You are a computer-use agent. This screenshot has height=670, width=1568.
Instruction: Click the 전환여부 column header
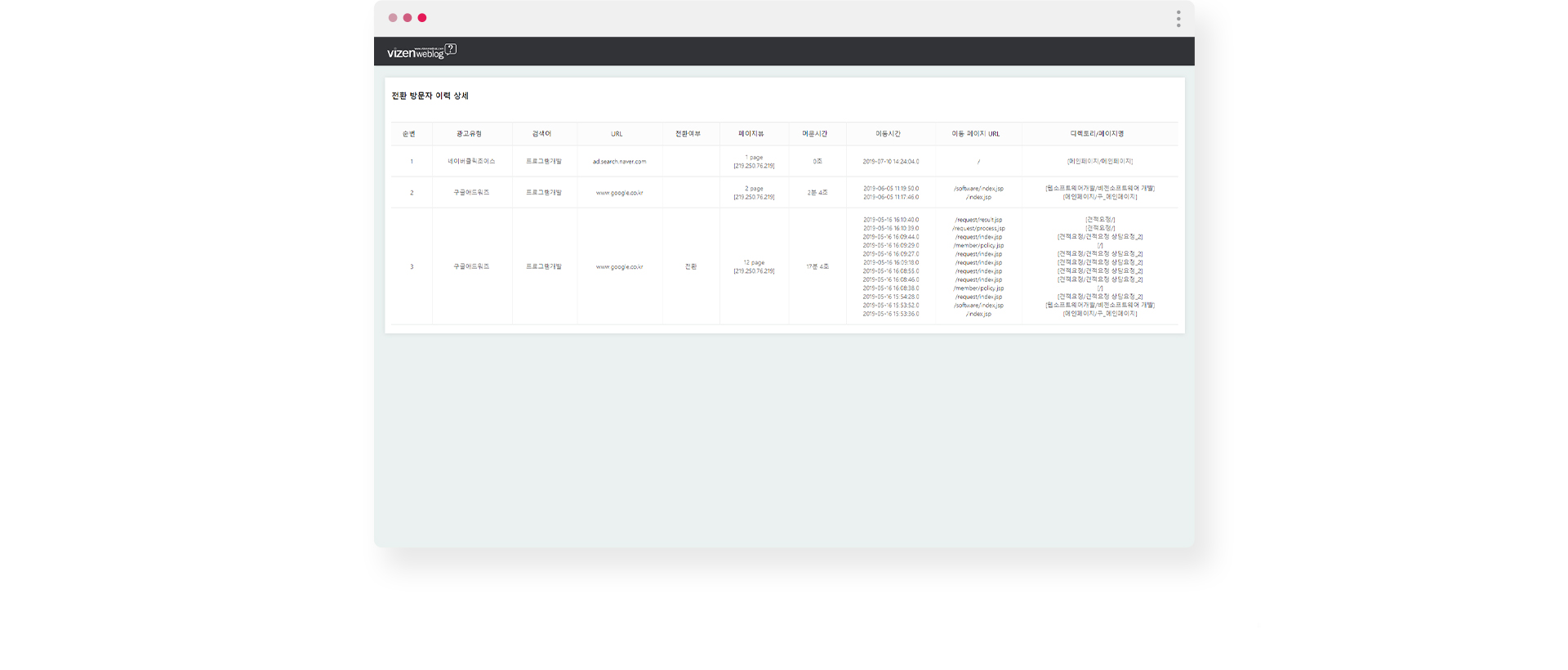pos(688,134)
